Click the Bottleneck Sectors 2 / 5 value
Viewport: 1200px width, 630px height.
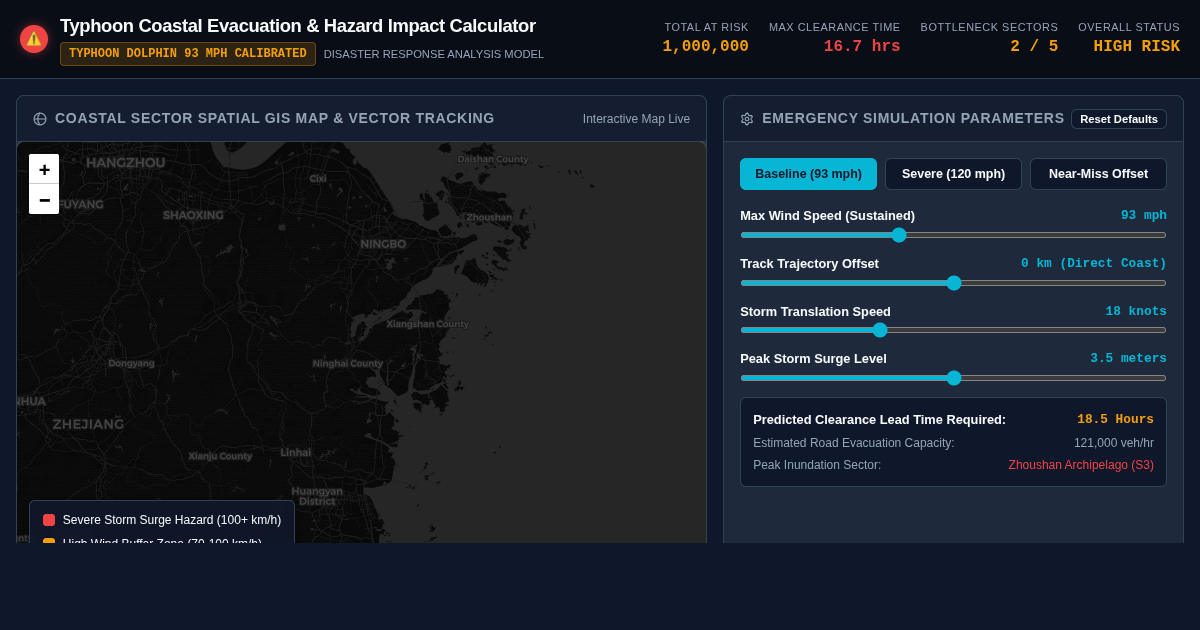tap(1034, 47)
